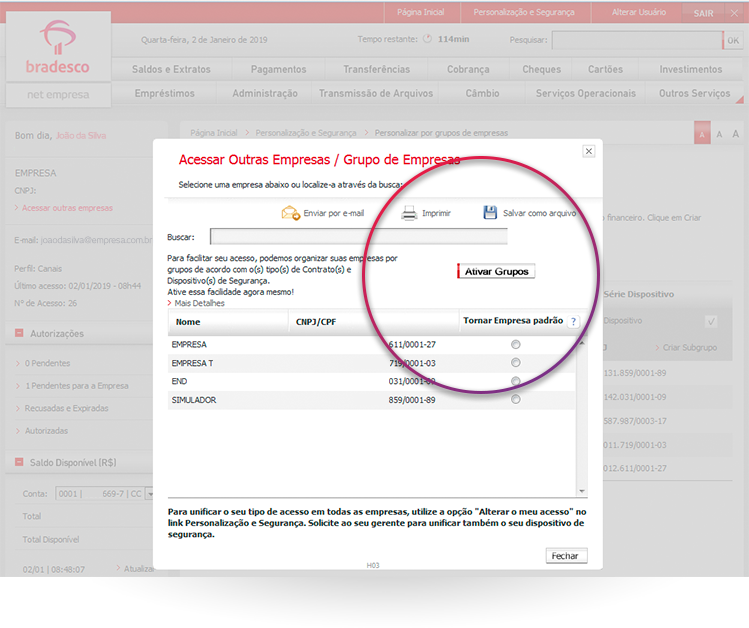
Task: Click the Atualizar link near timestamp
Action: click(139, 568)
